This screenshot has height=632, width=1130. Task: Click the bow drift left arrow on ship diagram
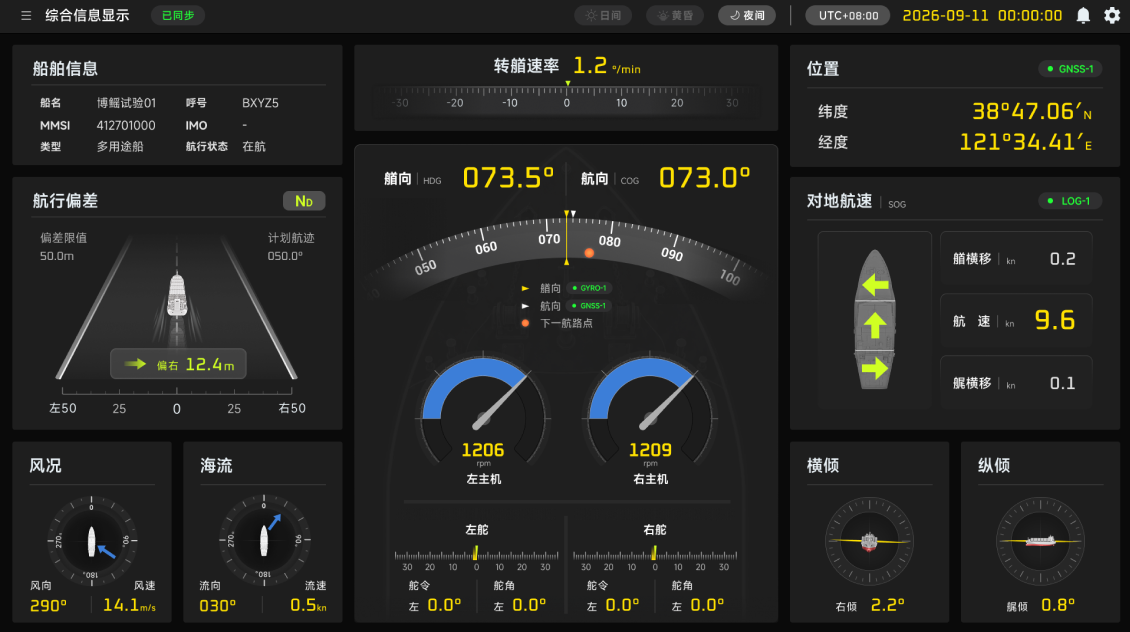click(875, 285)
